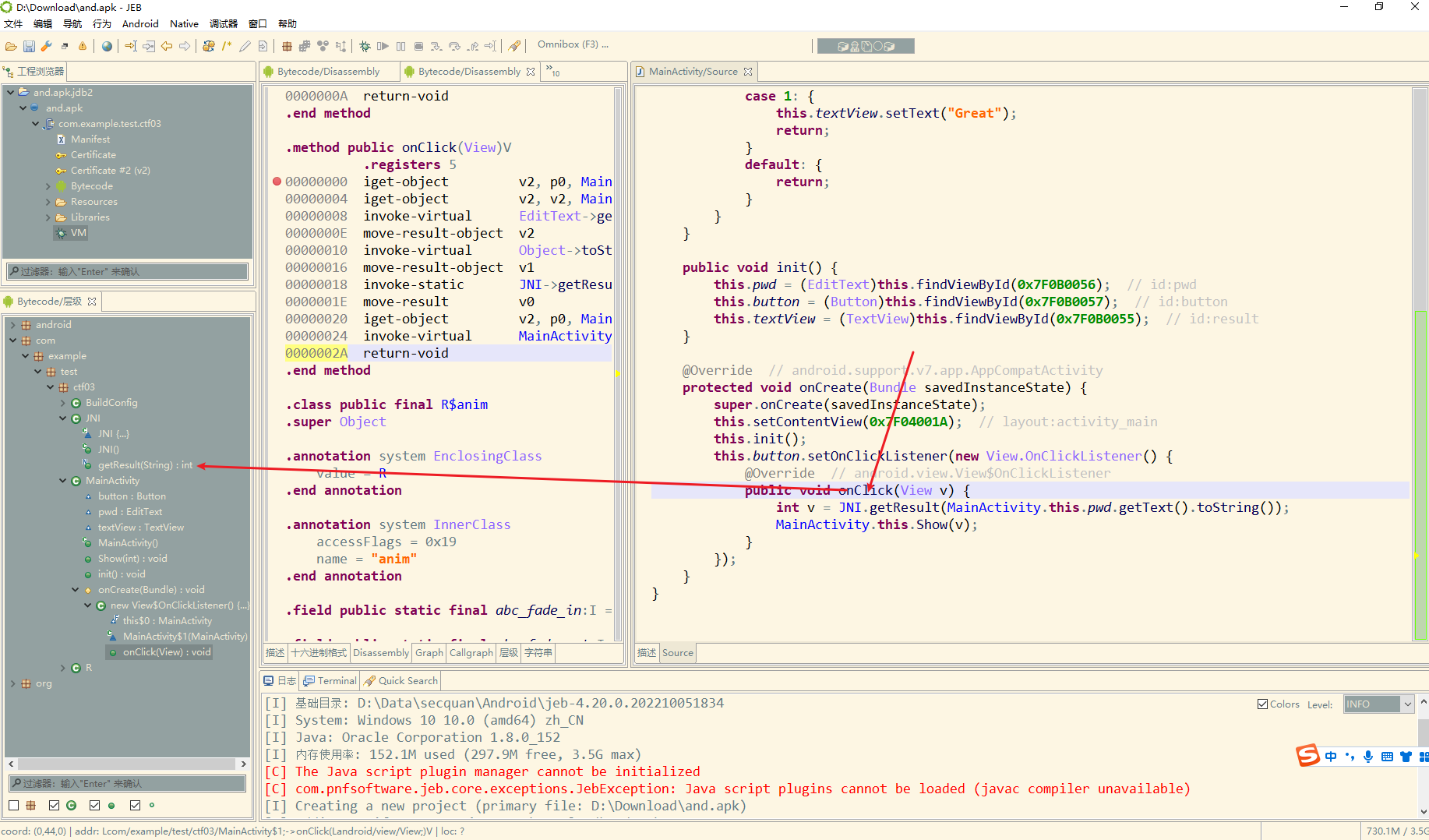
Task: Click the hierarchy horizontal scrollbar
Action: 127,764
